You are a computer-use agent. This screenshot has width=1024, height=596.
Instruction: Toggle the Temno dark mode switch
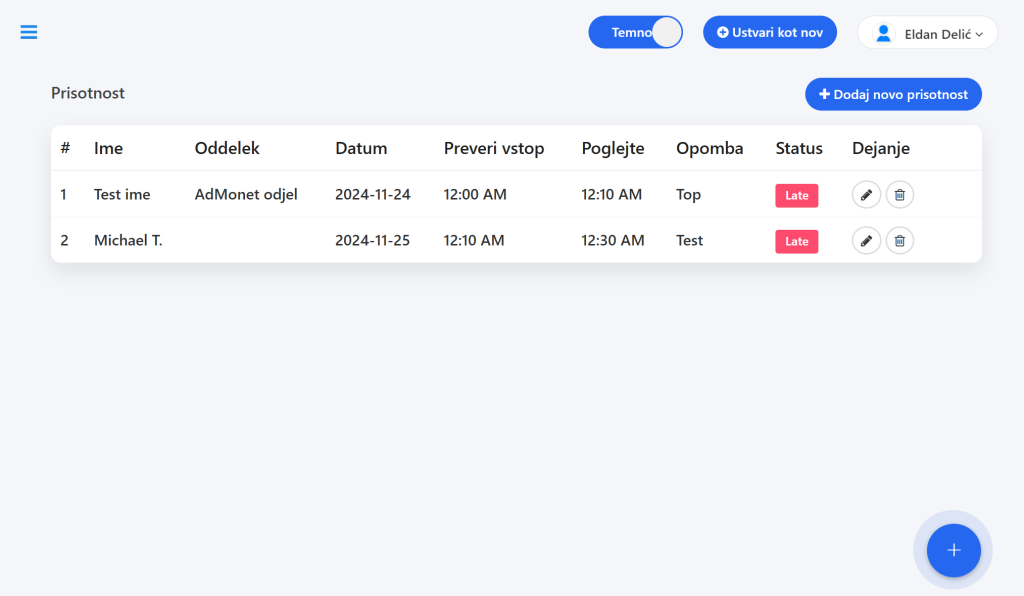pos(635,32)
